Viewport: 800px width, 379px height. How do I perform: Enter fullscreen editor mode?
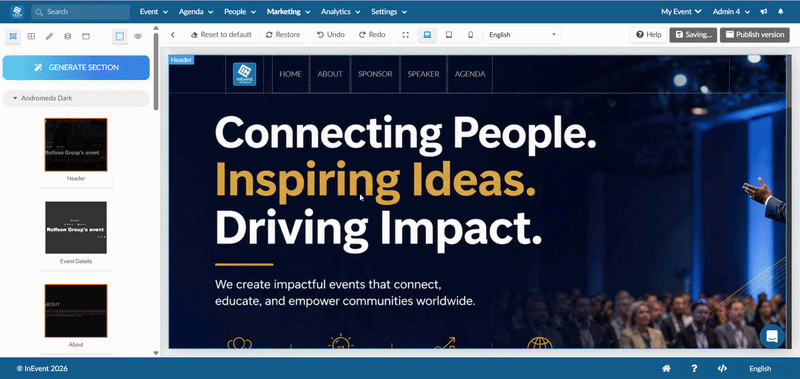[x=406, y=35]
